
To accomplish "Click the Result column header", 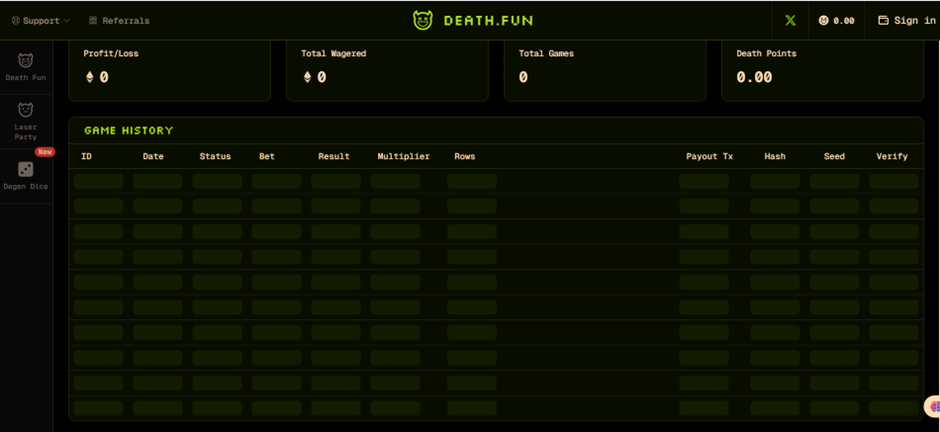I will (x=334, y=156).
